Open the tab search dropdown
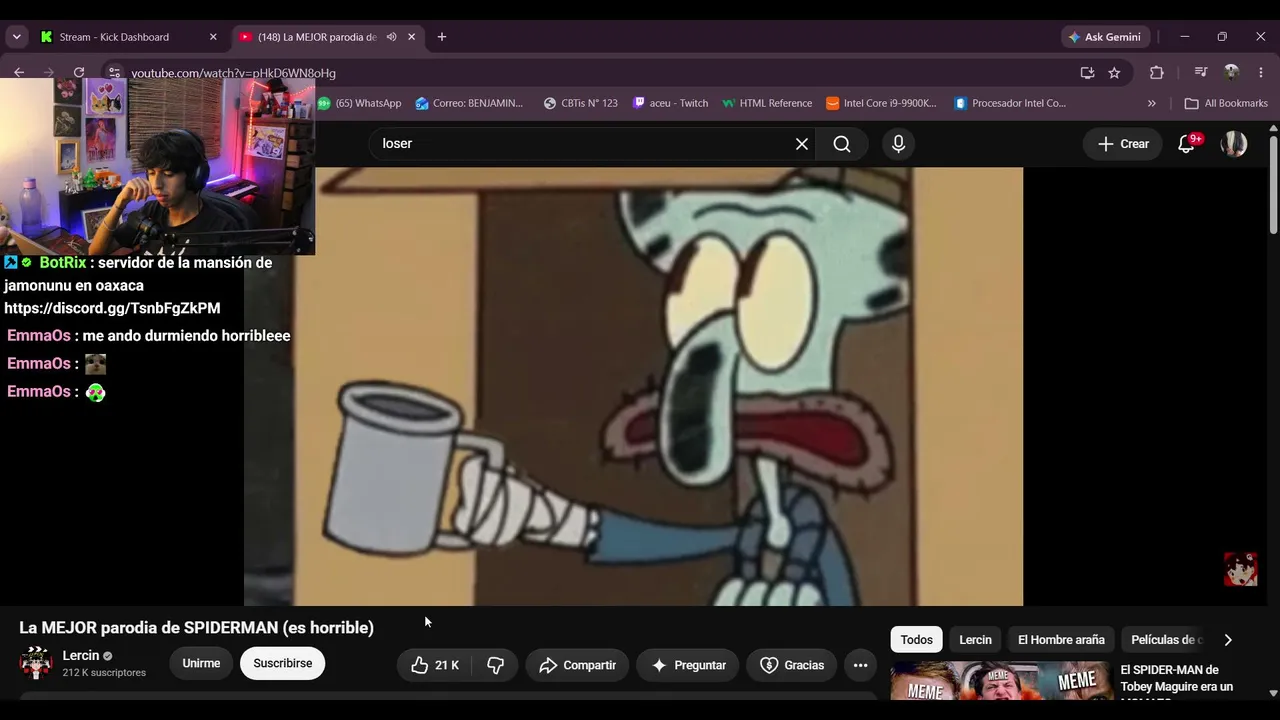Image resolution: width=1280 pixels, height=720 pixels. point(16,37)
